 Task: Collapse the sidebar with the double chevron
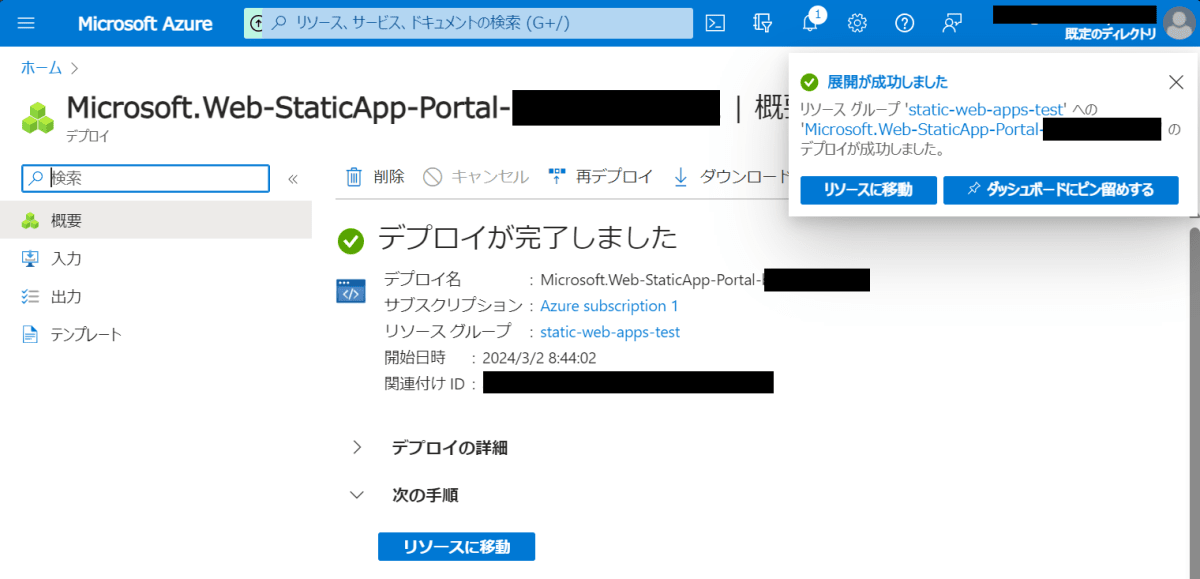pos(293,179)
